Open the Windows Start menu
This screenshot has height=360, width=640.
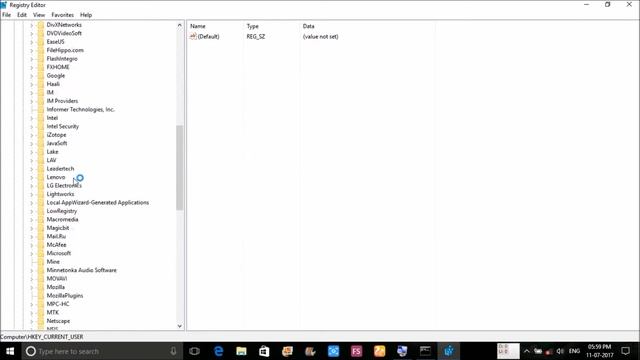(x=10, y=351)
